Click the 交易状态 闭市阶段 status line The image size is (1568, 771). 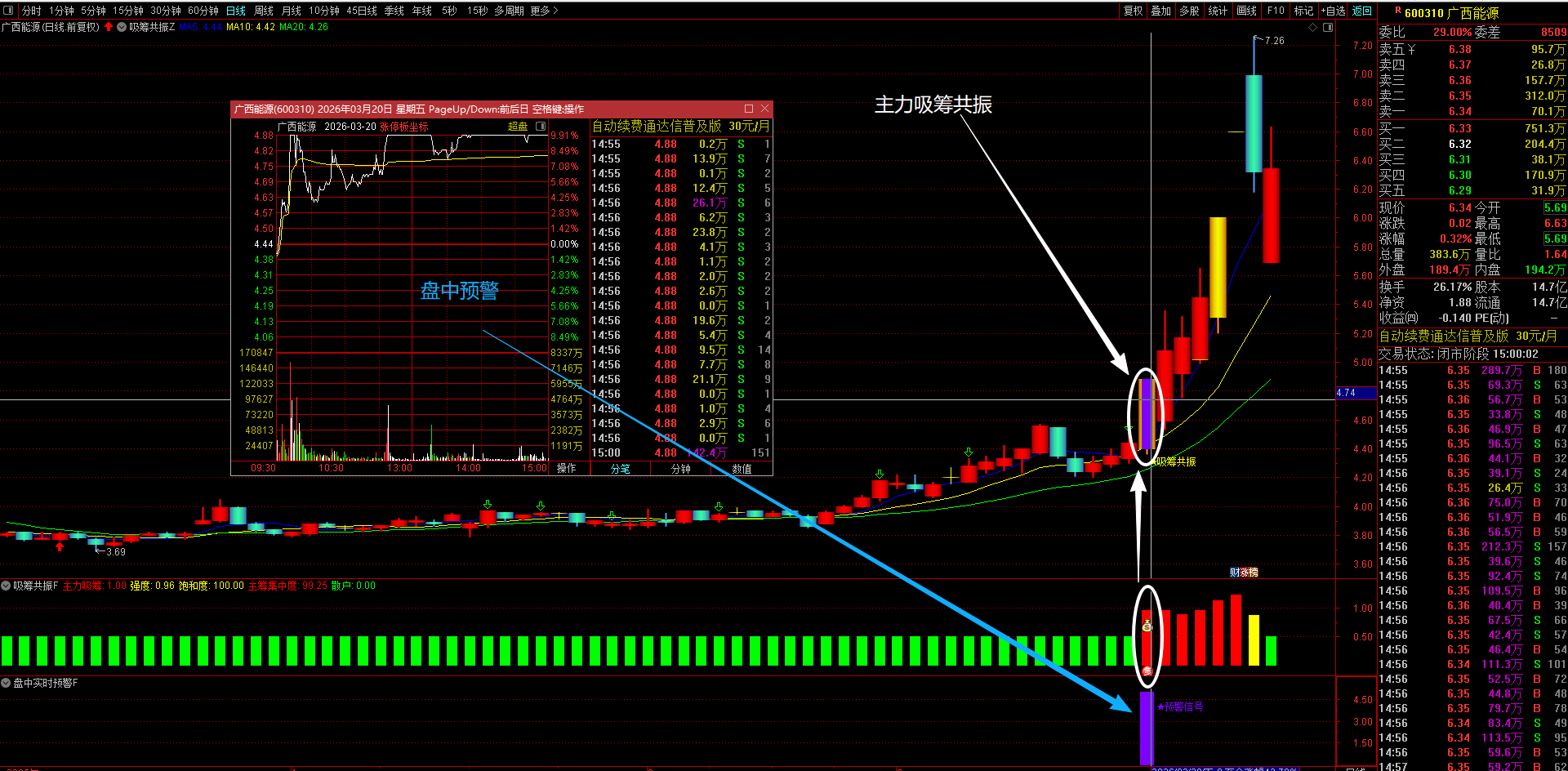point(1459,354)
